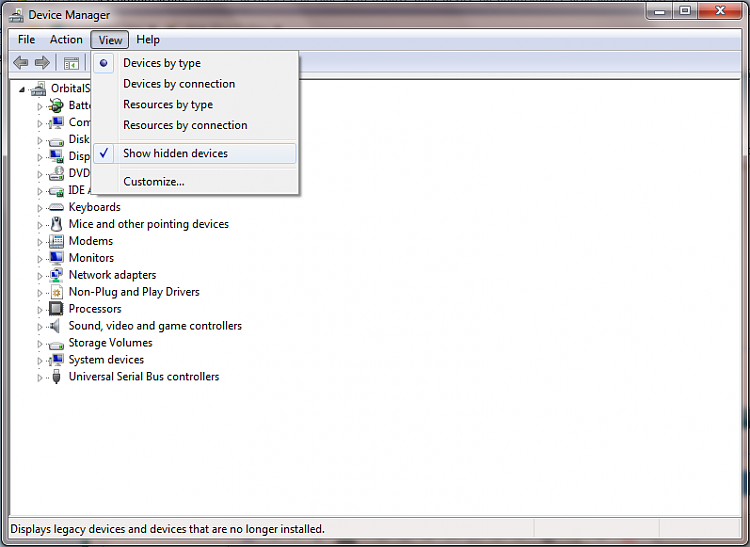The image size is (750, 547).
Task: Collapse the OrbitalS root computer node
Action: click(22, 89)
